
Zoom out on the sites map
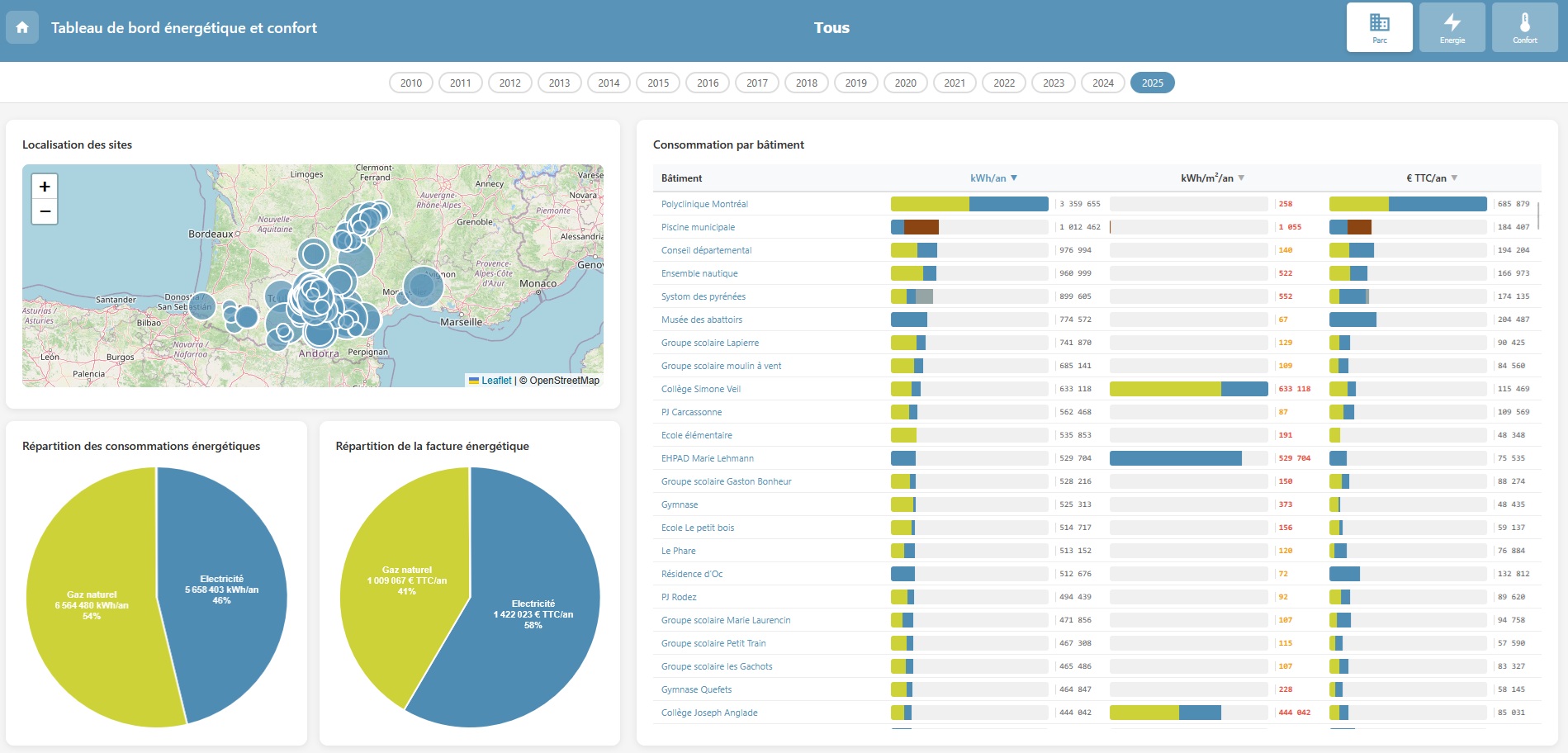[x=45, y=212]
